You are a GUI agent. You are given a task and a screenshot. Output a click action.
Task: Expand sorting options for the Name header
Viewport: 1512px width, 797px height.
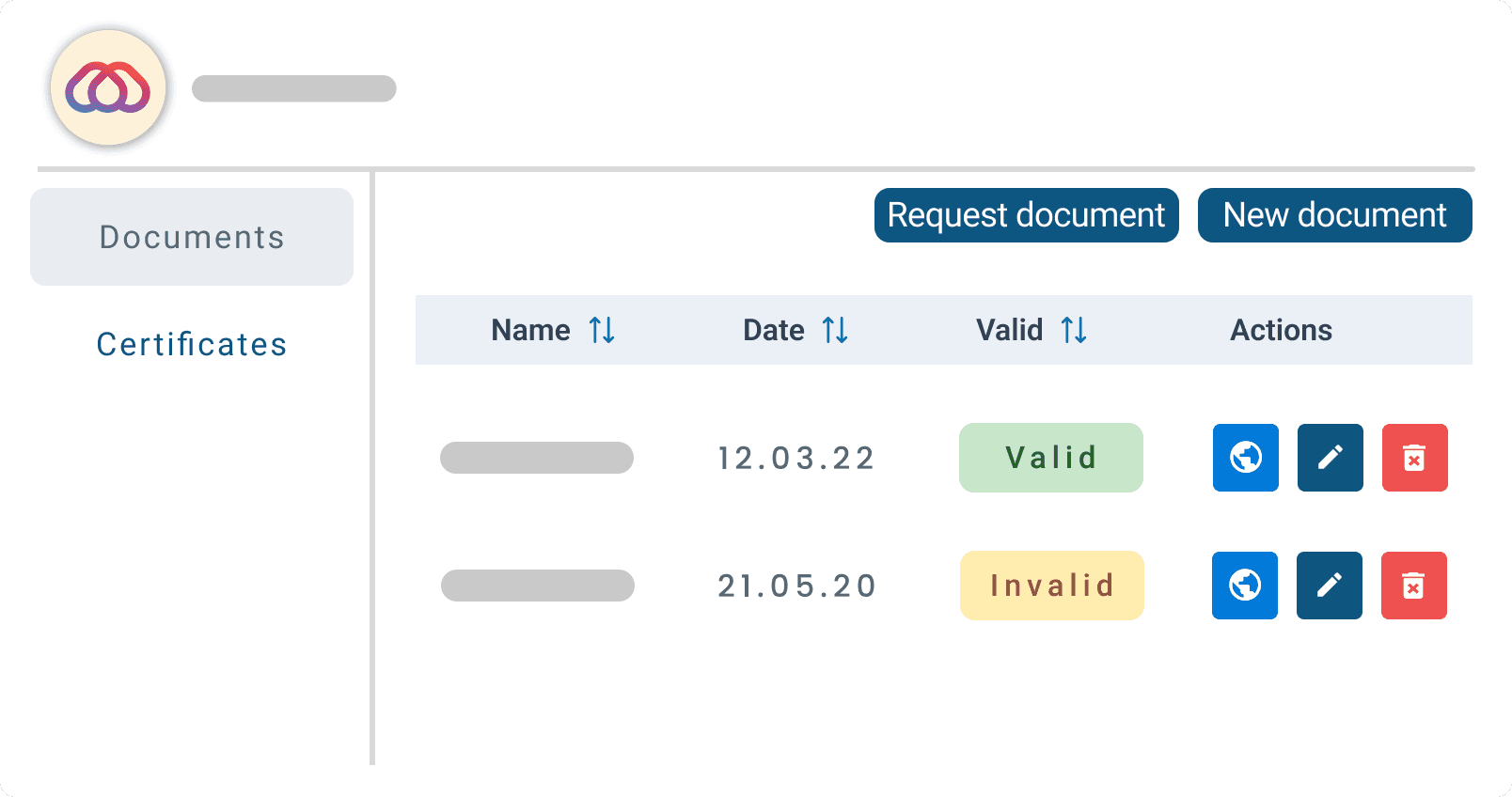[x=603, y=330]
